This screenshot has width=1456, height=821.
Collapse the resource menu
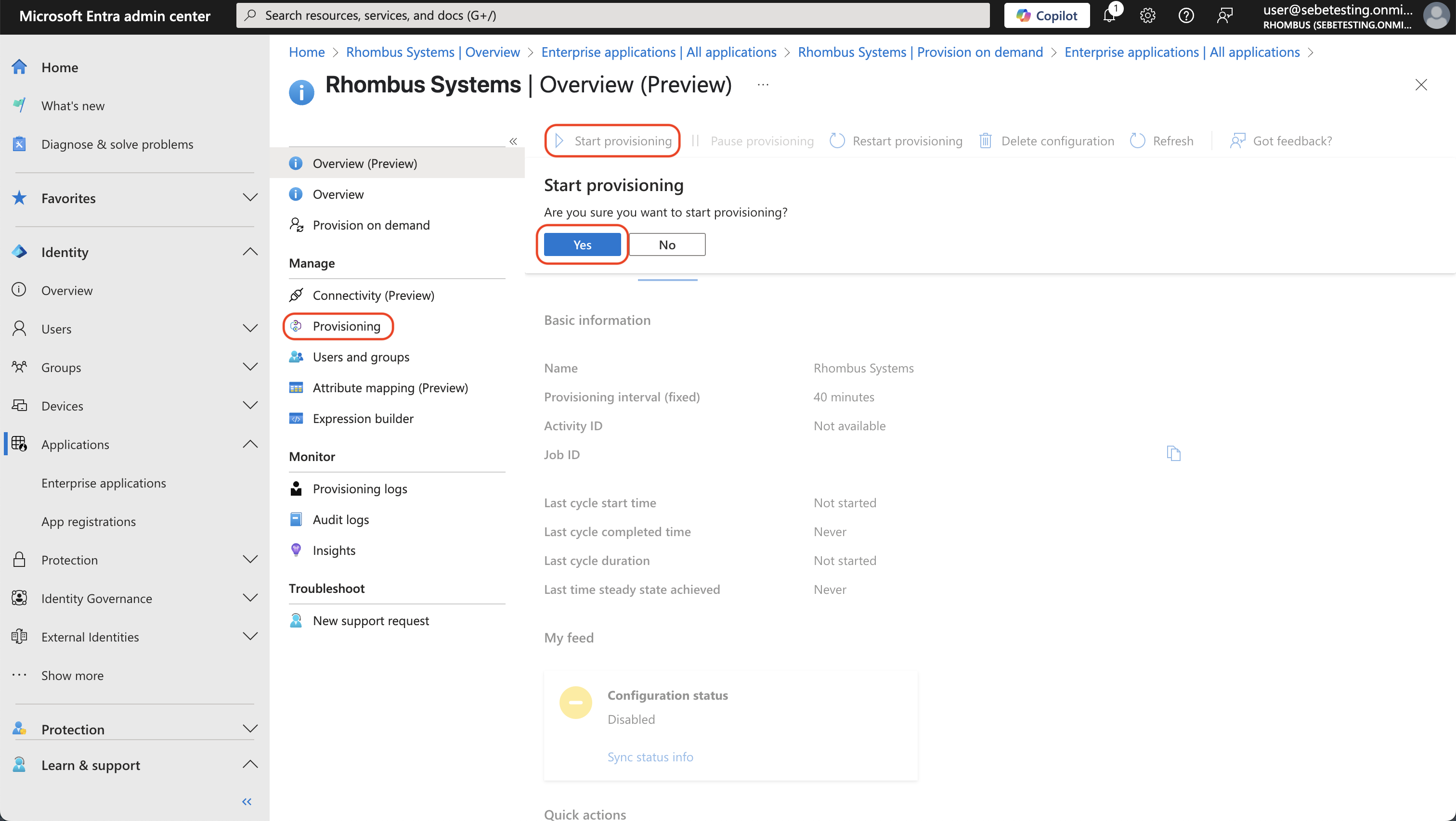click(x=513, y=141)
